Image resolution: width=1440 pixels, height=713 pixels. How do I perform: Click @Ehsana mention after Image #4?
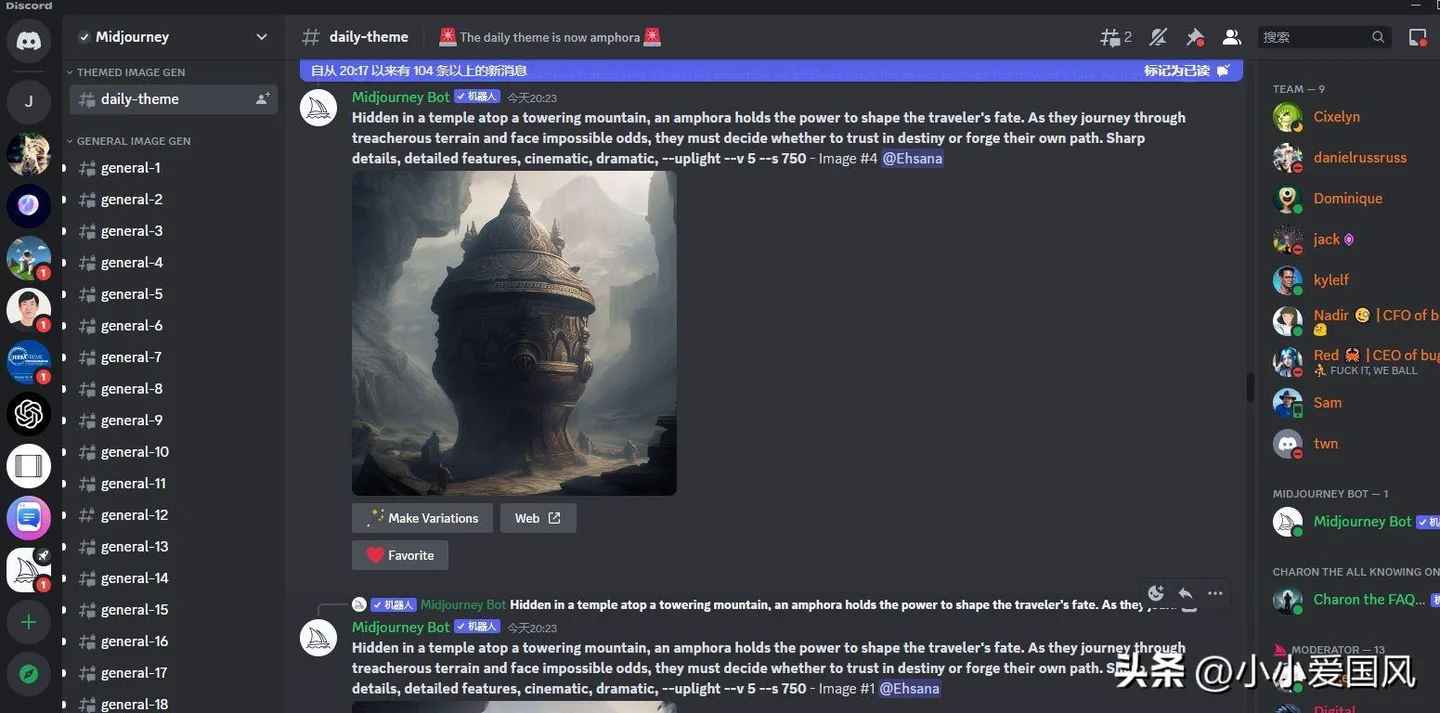pos(912,158)
